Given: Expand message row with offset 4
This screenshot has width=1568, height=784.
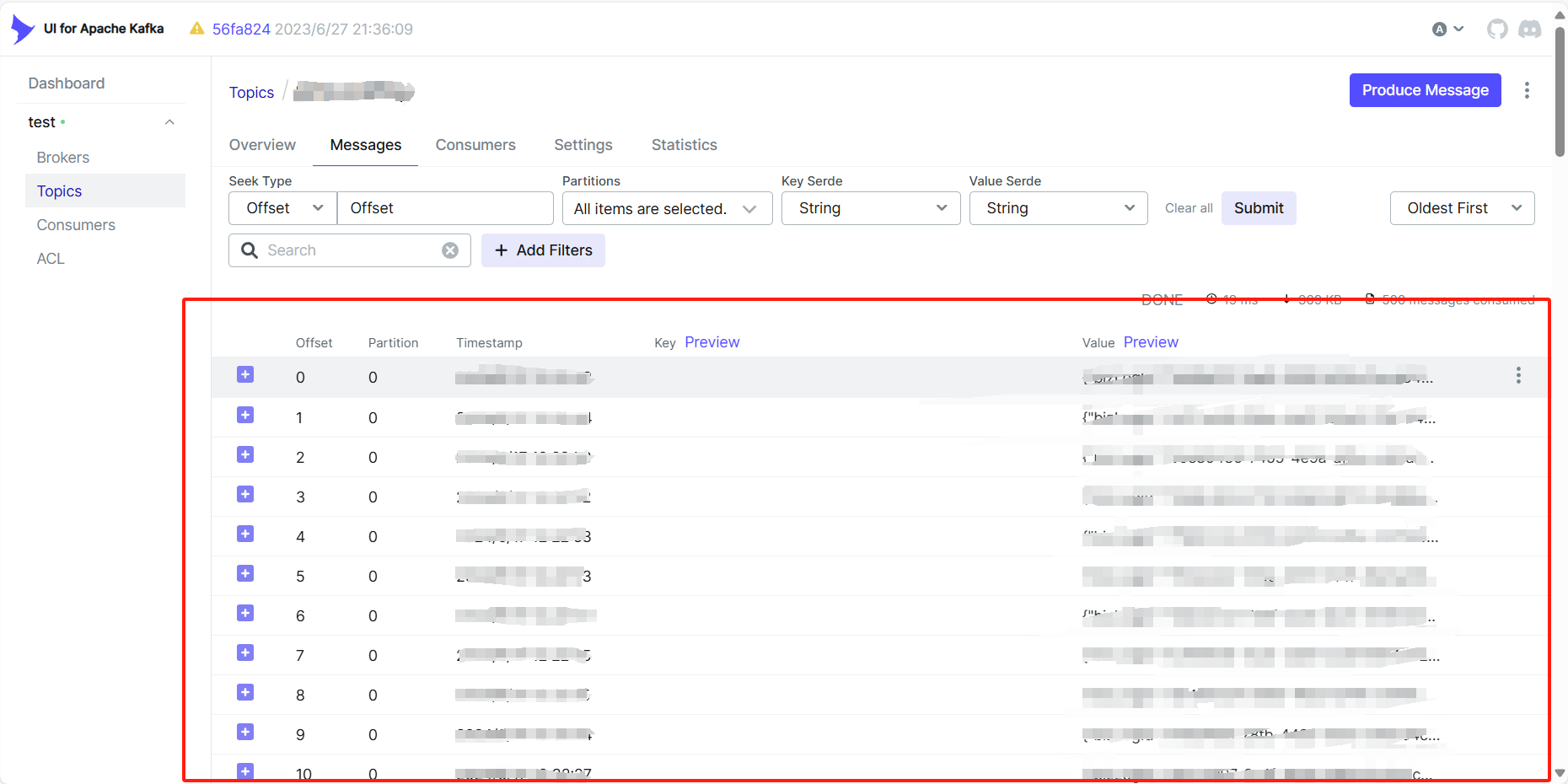Looking at the screenshot, I should click(x=245, y=534).
